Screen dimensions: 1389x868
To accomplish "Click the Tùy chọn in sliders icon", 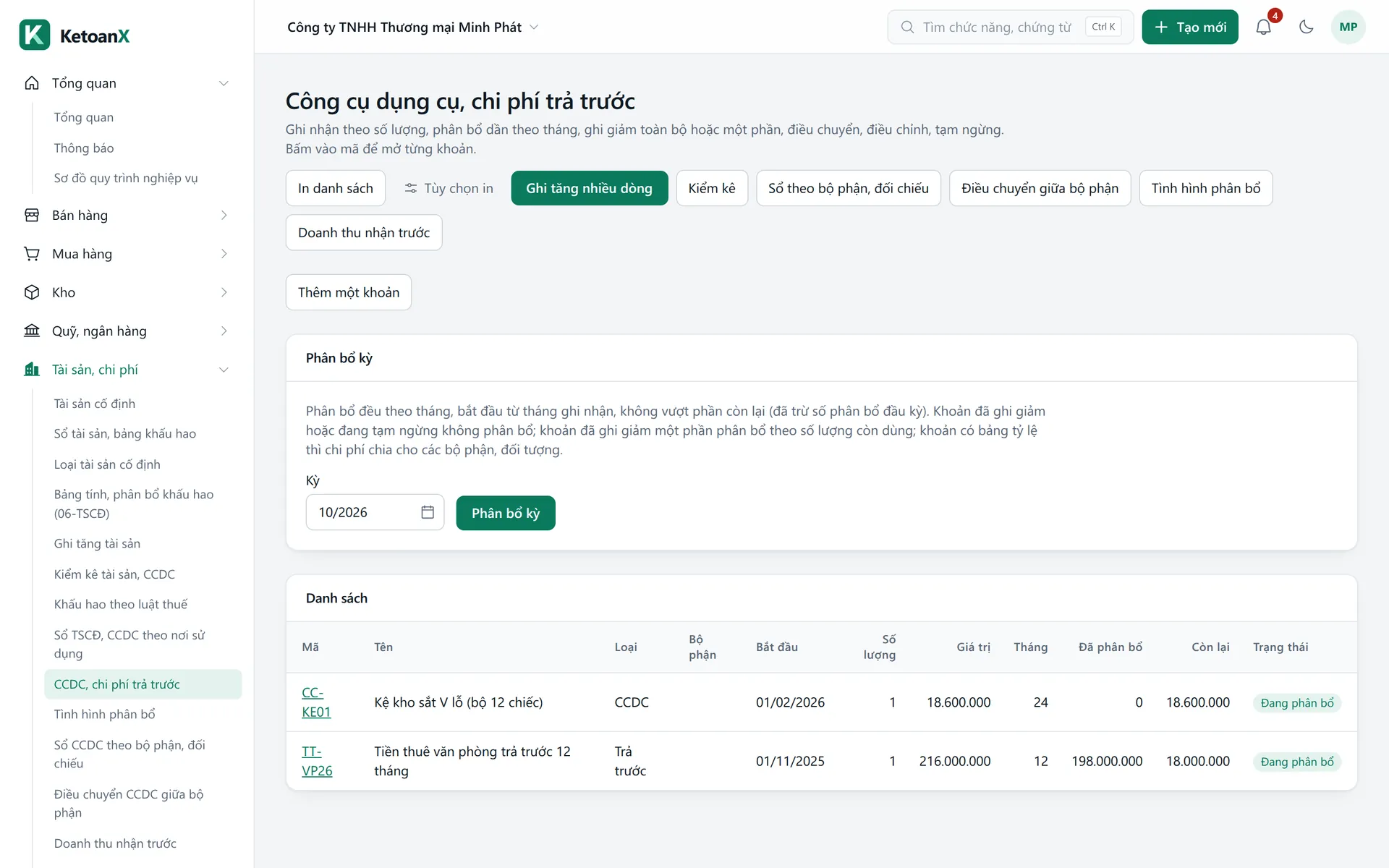I will [411, 188].
